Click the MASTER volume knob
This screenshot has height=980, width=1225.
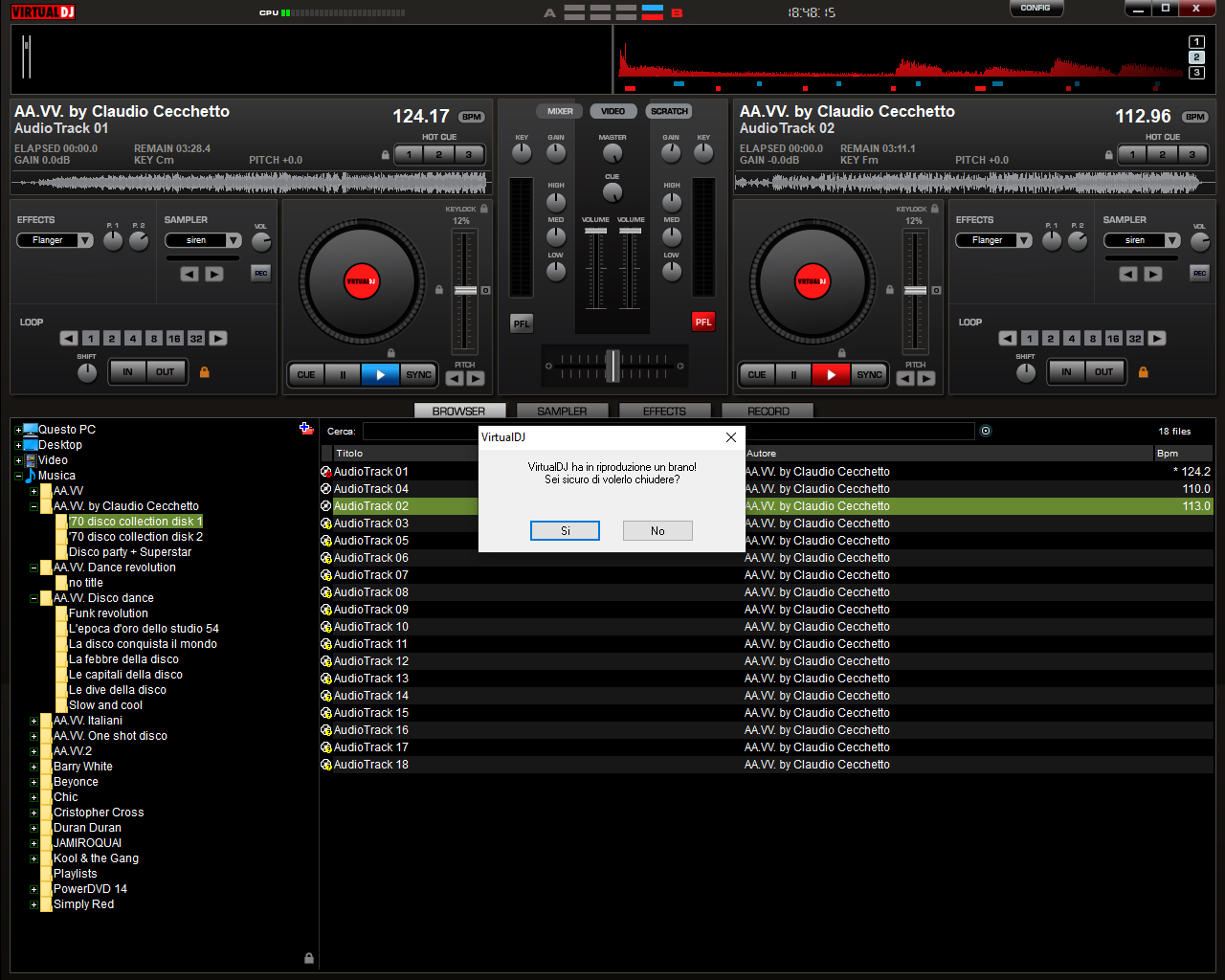coord(612,152)
